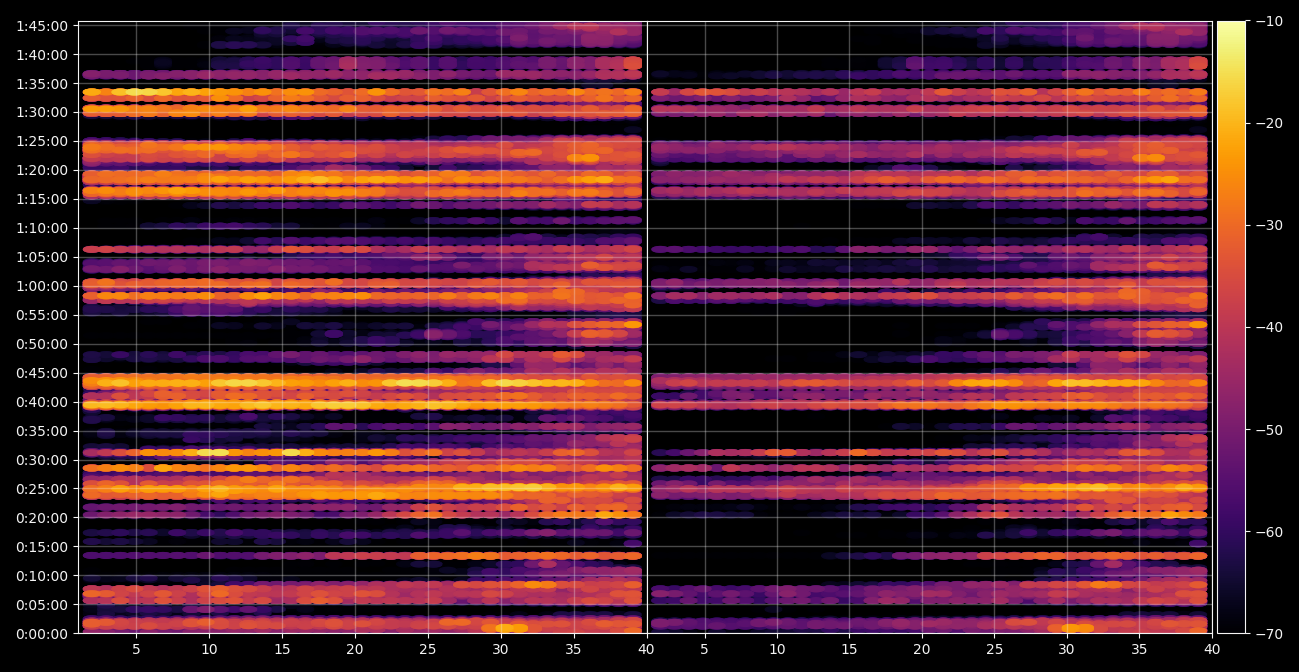Select the −60 colorbar value
The image size is (1299, 672).
[1270, 531]
